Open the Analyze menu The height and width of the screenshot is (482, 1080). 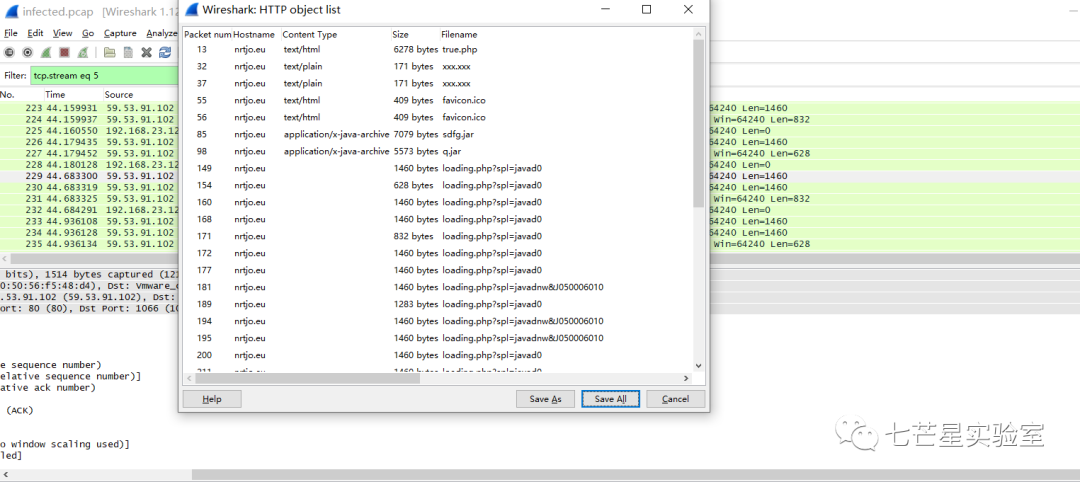tap(161, 33)
